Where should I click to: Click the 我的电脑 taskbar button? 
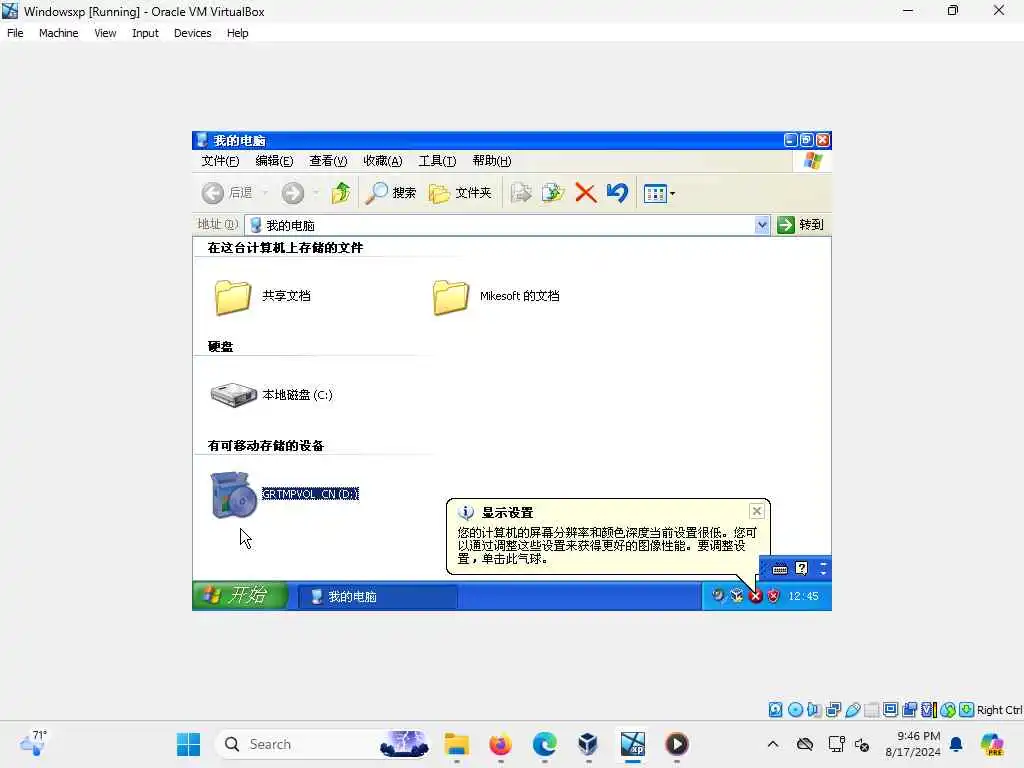377,596
